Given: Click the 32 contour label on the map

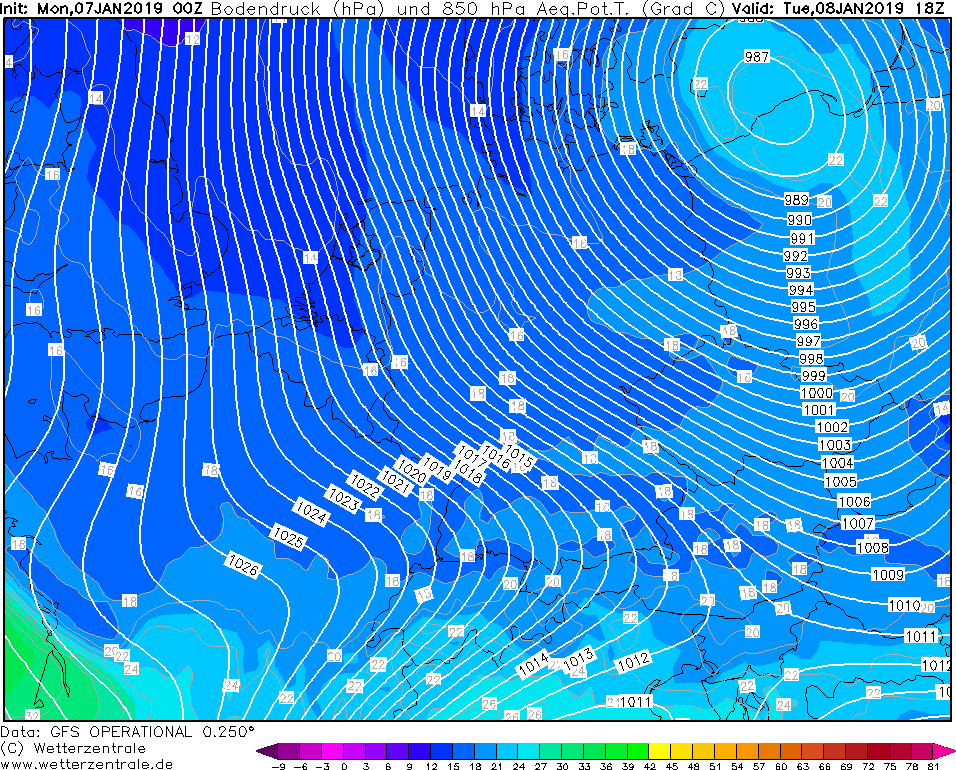Looking at the screenshot, I should [32, 715].
